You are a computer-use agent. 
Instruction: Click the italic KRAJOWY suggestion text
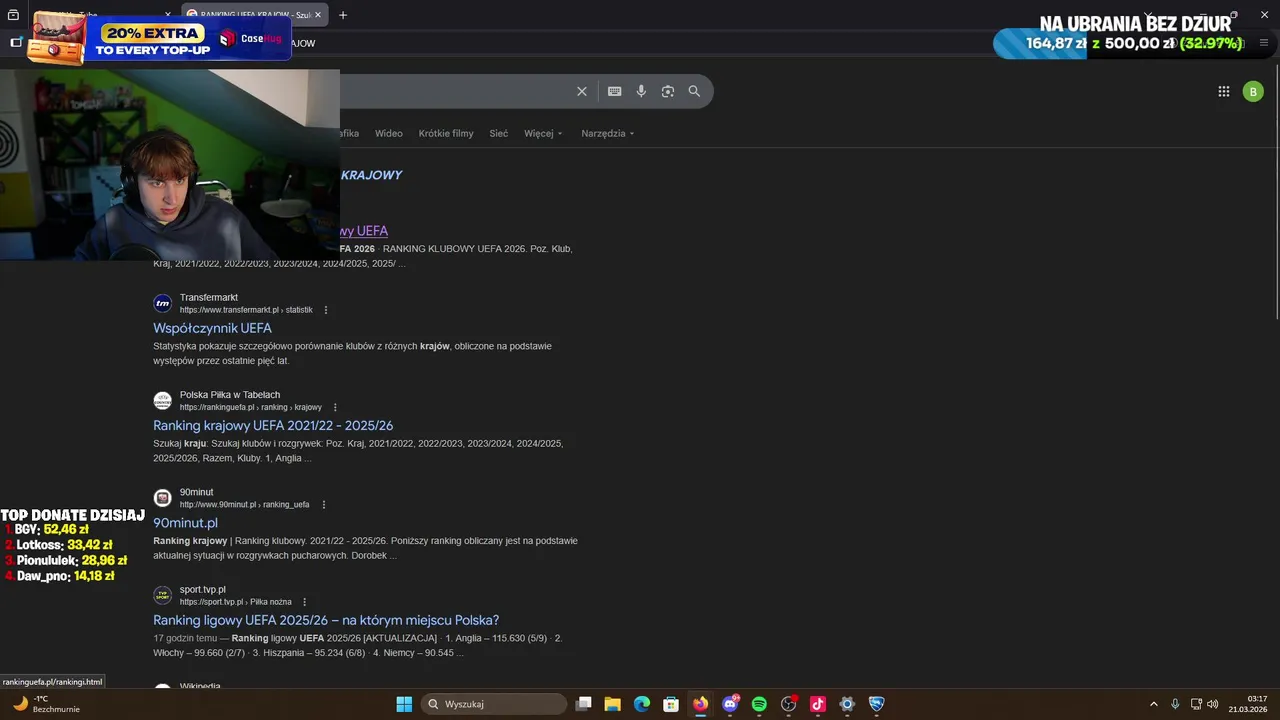click(x=371, y=175)
